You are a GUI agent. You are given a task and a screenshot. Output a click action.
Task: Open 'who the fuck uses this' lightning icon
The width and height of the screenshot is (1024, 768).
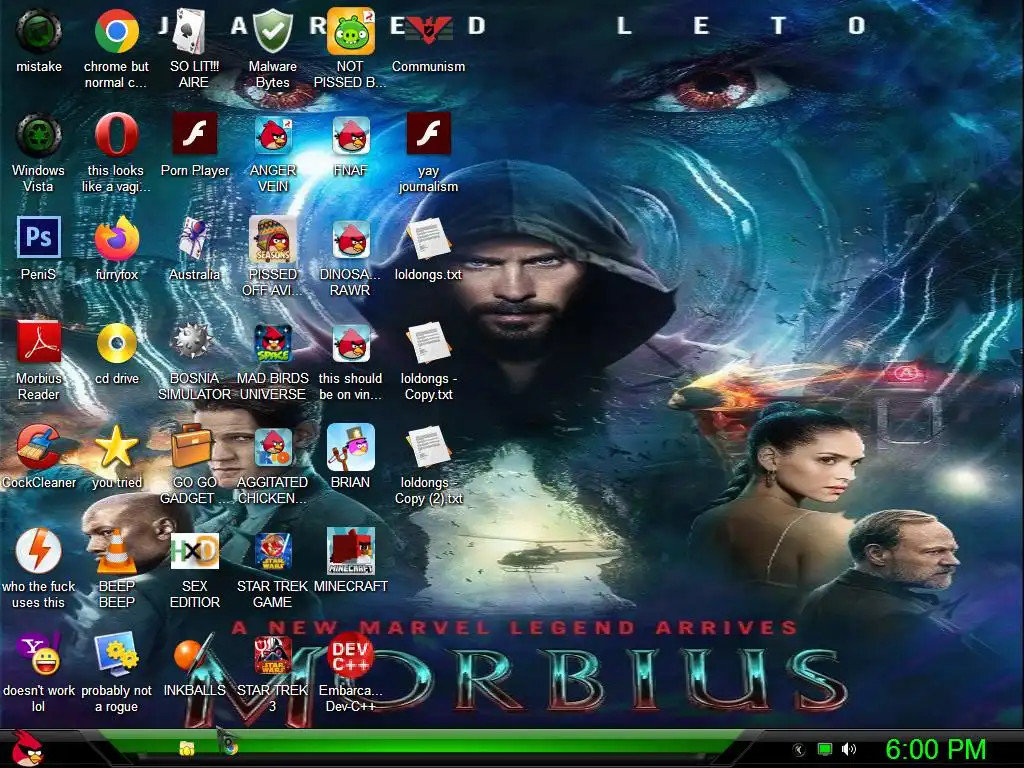coord(39,551)
